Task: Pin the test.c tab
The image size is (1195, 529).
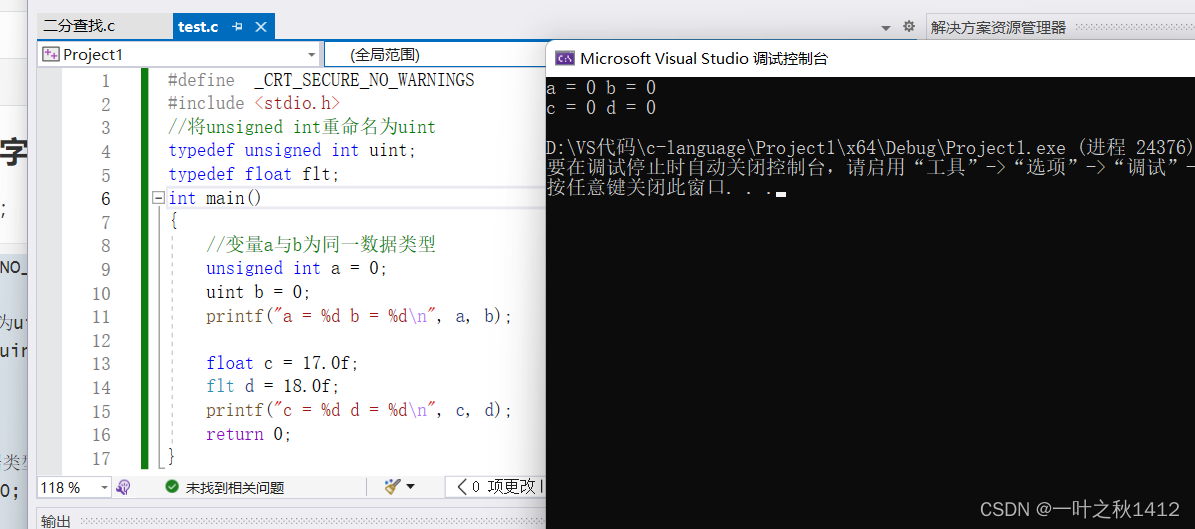Action: click(238, 27)
